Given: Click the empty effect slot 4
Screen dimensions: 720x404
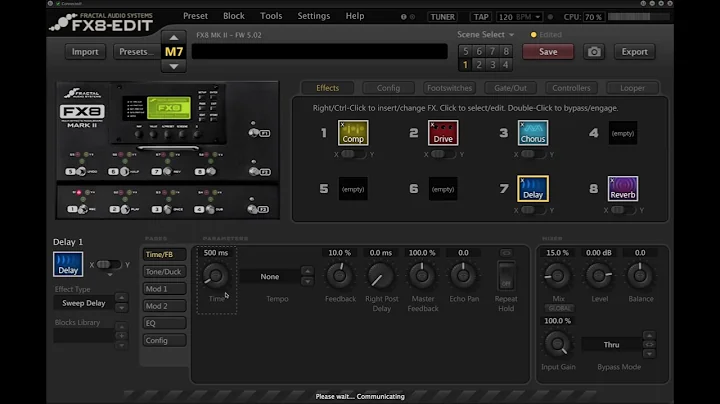Looking at the screenshot, I should [x=623, y=133].
